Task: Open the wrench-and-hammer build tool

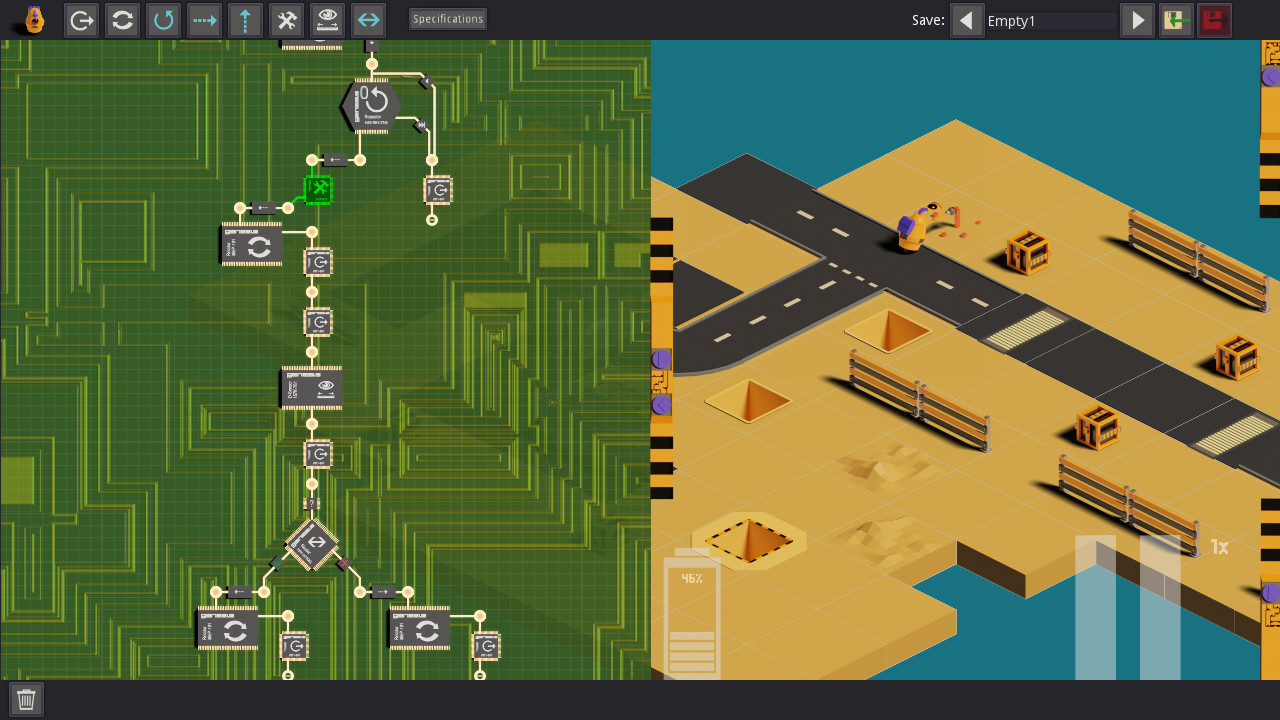Action: click(x=286, y=19)
